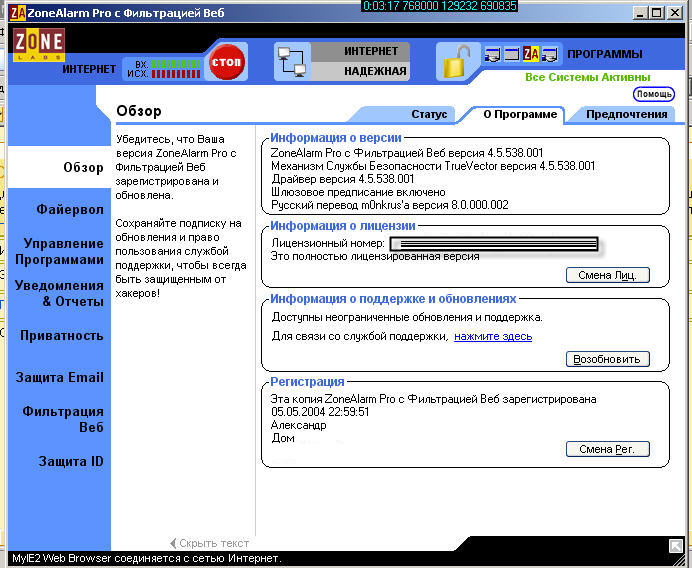Click the Смена Рег. button
The image size is (692, 568).
tap(608, 449)
